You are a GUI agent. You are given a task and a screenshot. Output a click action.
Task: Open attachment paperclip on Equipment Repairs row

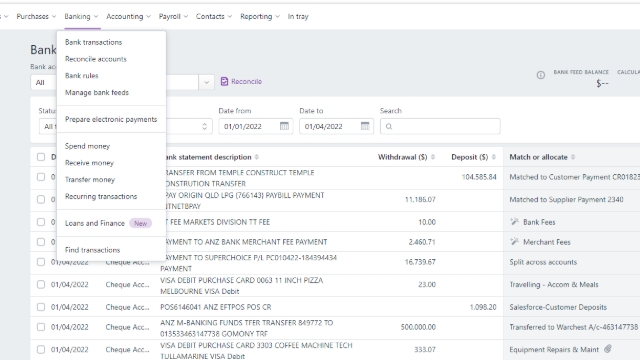pyautogui.click(x=608, y=349)
